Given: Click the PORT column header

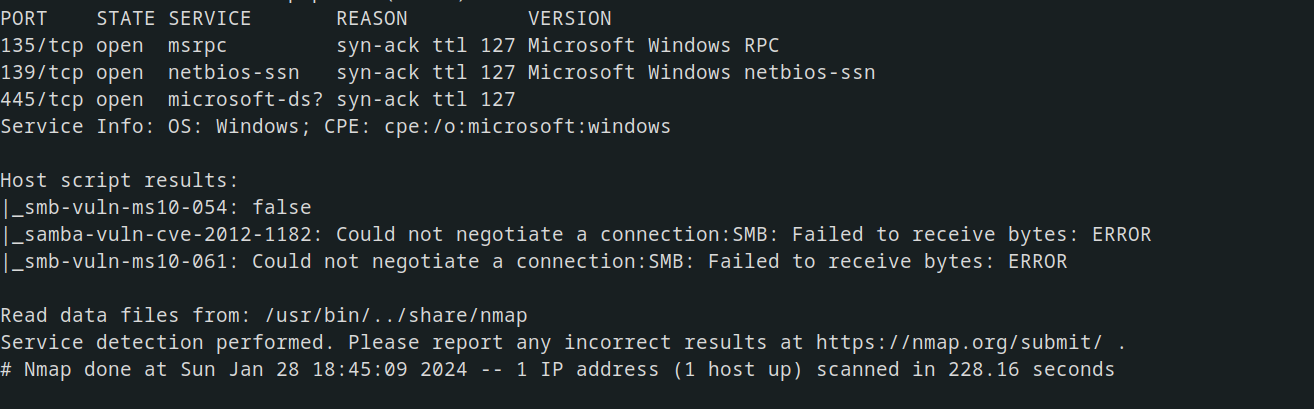Looking at the screenshot, I should tap(24, 18).
